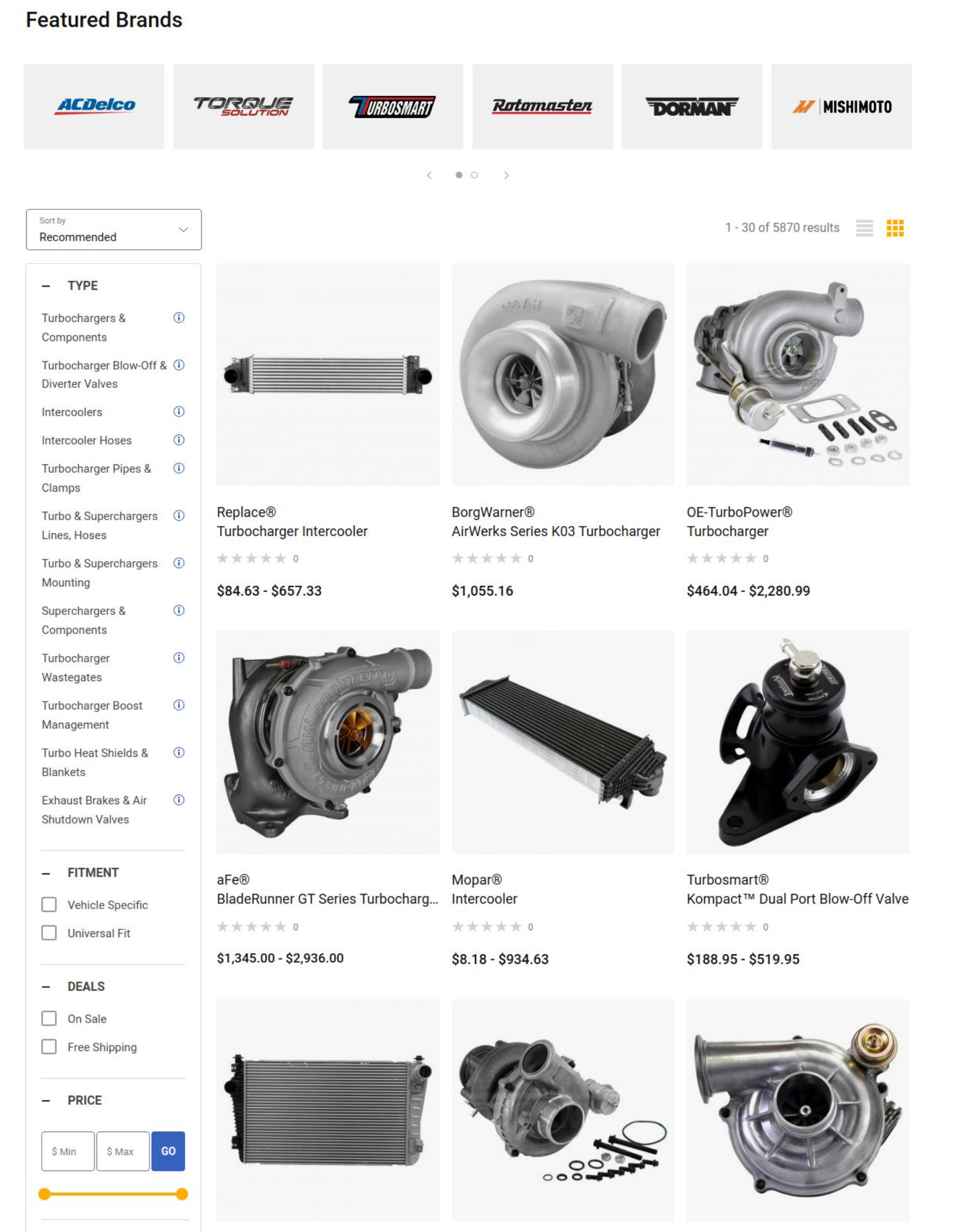Focus the $ Max price field
Viewport: 958px width, 1232px height.
pos(123,1151)
